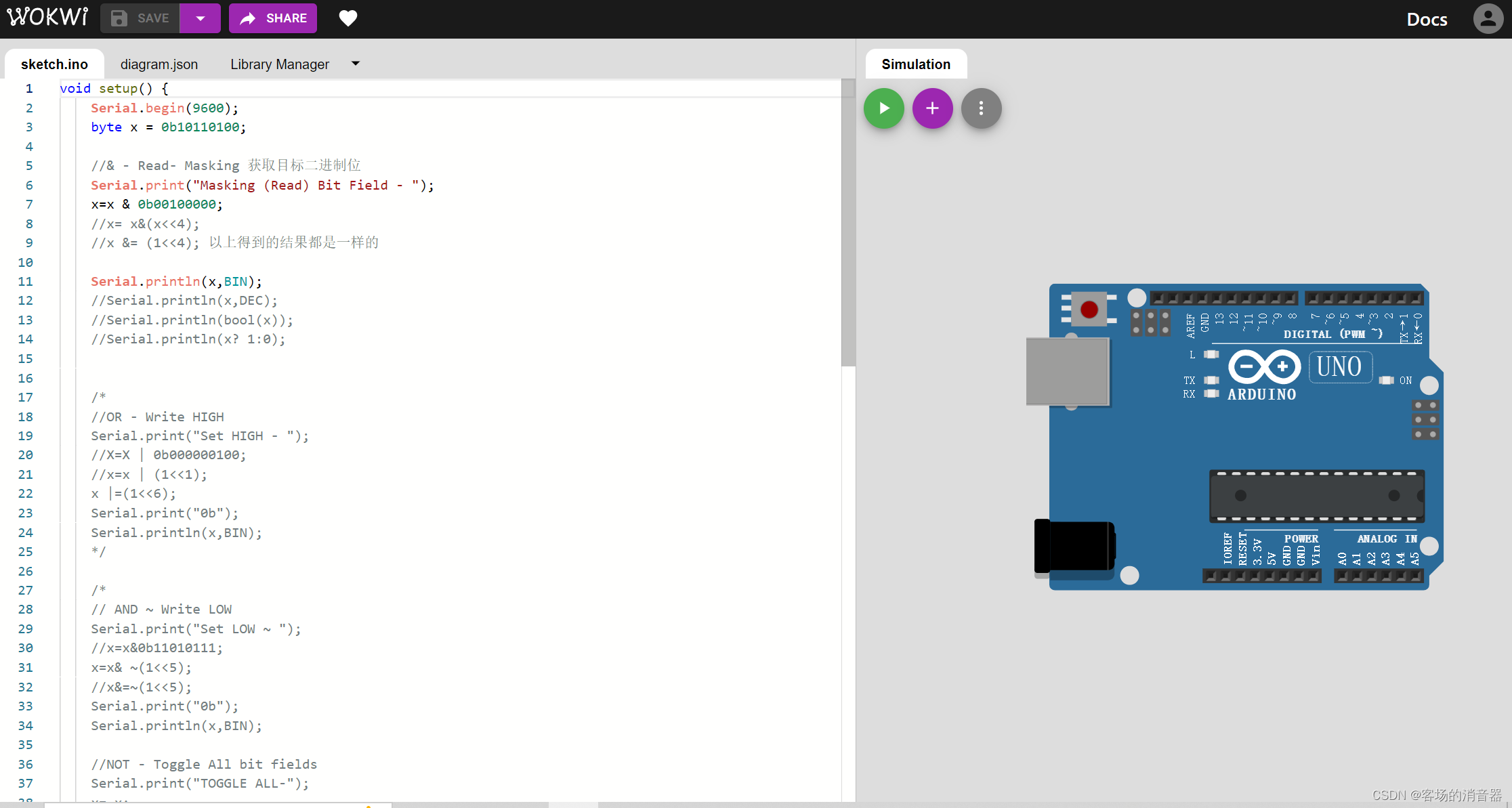This screenshot has width=1512, height=808.
Task: Open the simulation three-dot options menu
Action: point(981,108)
